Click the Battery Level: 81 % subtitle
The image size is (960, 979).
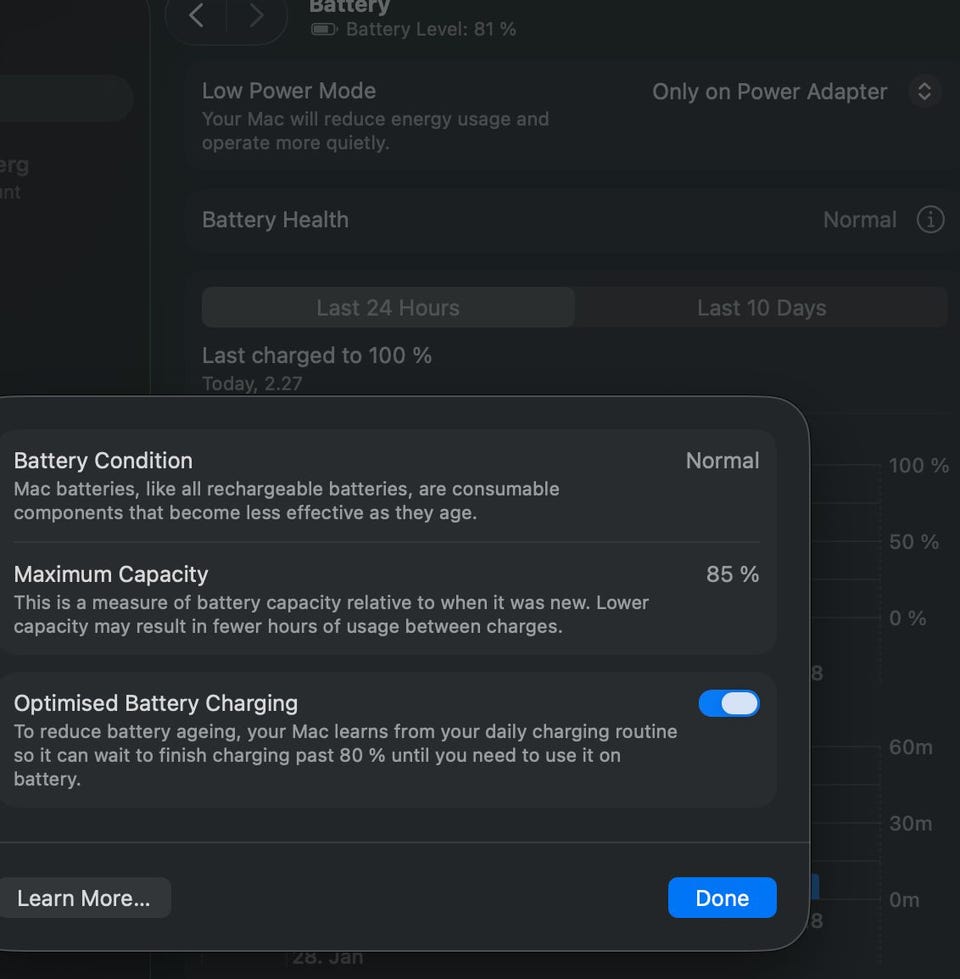pyautogui.click(x=430, y=30)
